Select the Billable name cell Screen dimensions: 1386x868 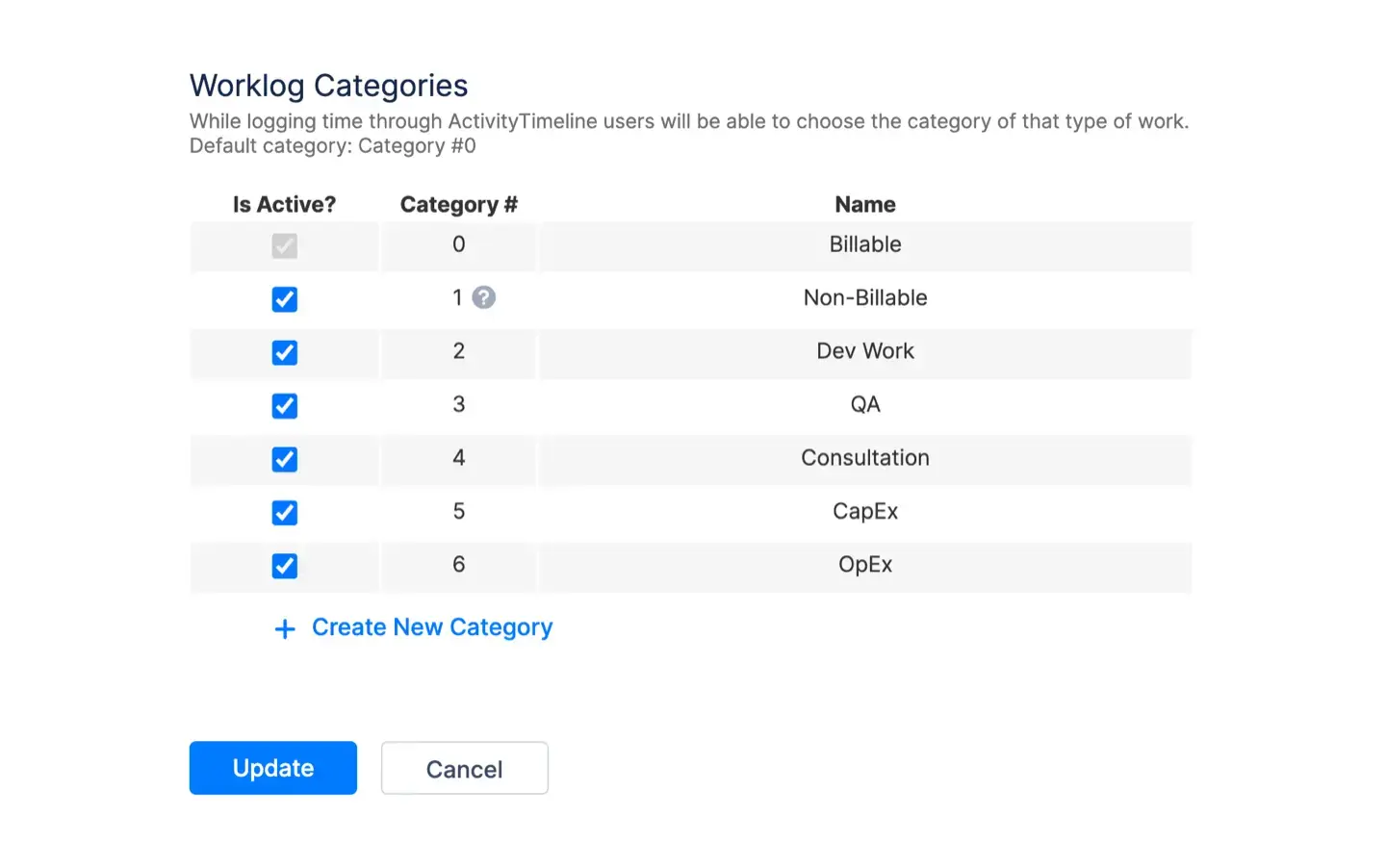(864, 244)
